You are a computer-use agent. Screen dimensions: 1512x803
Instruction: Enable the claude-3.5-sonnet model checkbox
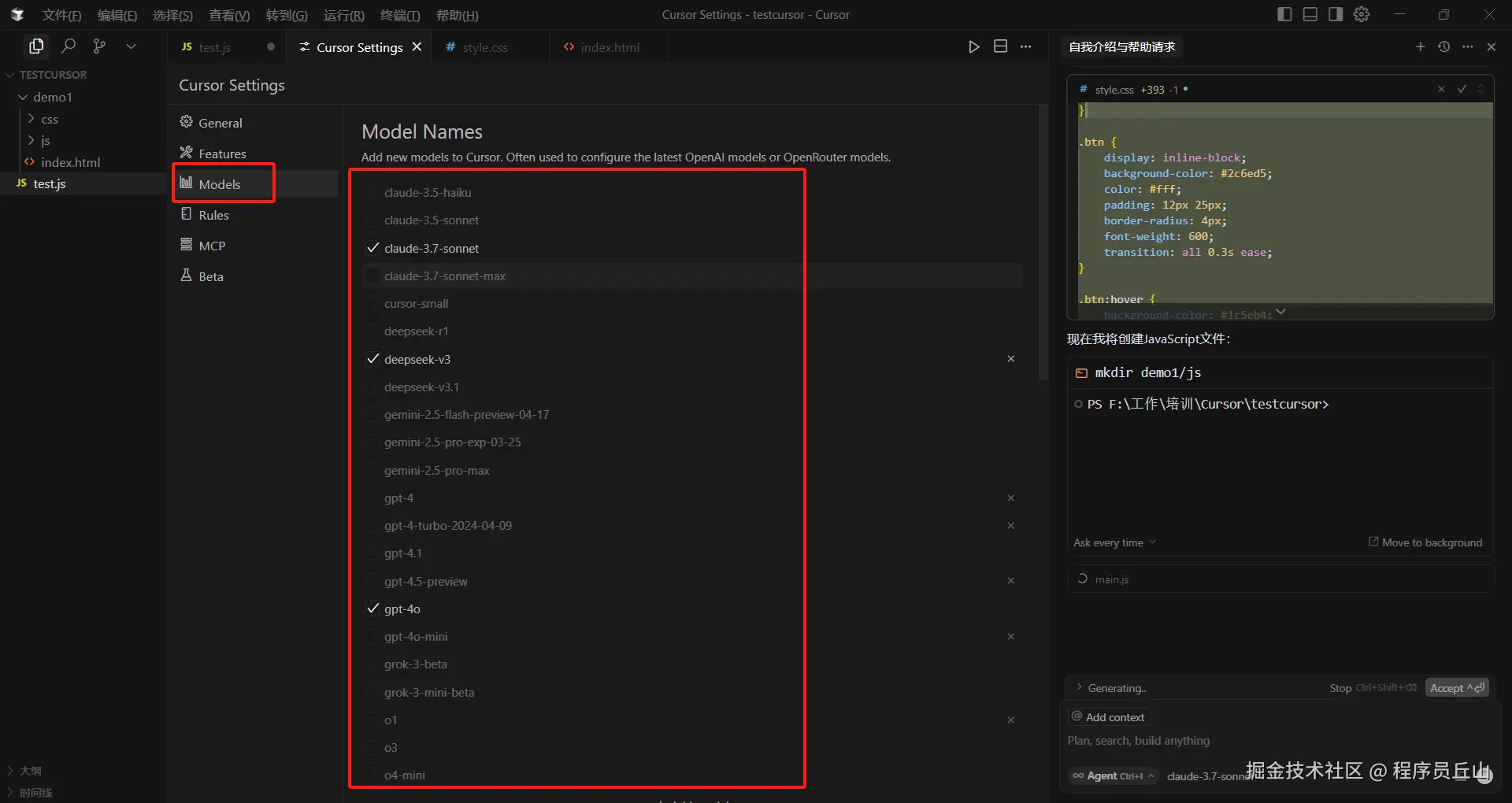373,220
